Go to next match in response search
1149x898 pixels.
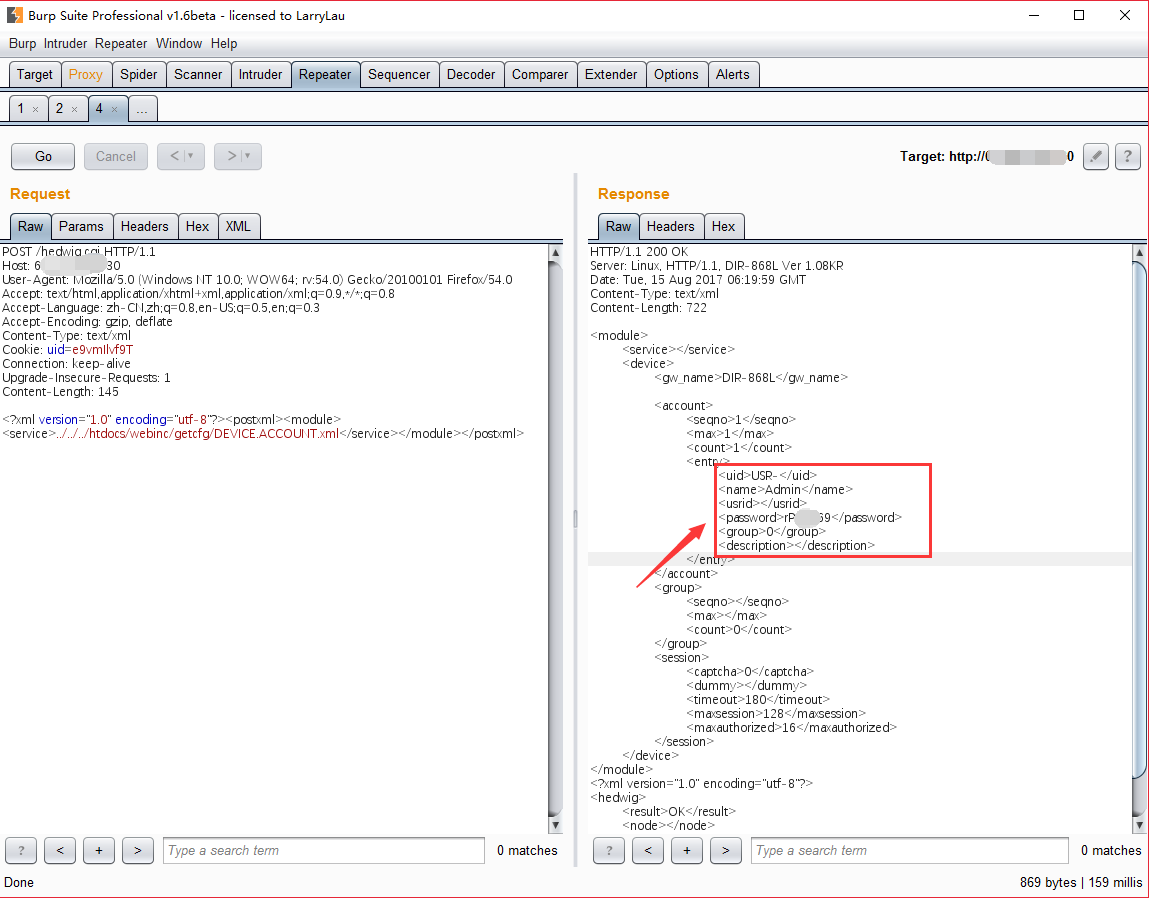[725, 850]
